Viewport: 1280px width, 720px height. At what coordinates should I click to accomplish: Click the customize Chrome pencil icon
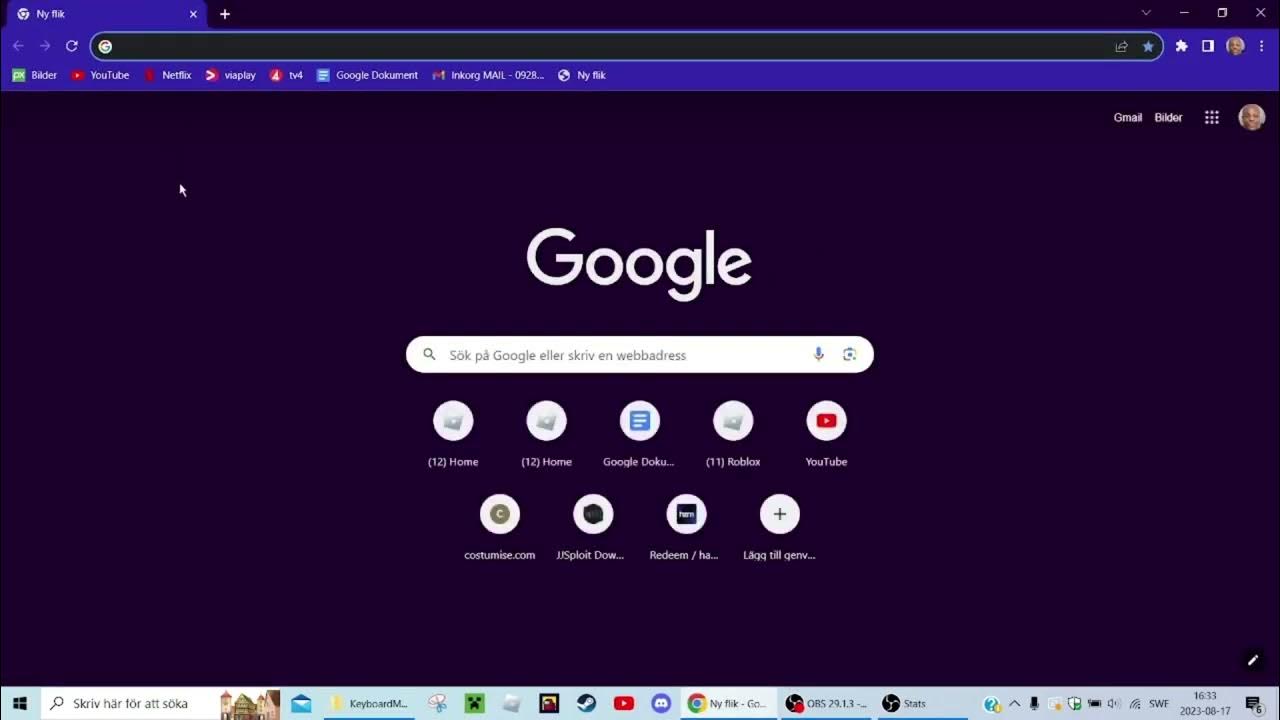[1252, 660]
